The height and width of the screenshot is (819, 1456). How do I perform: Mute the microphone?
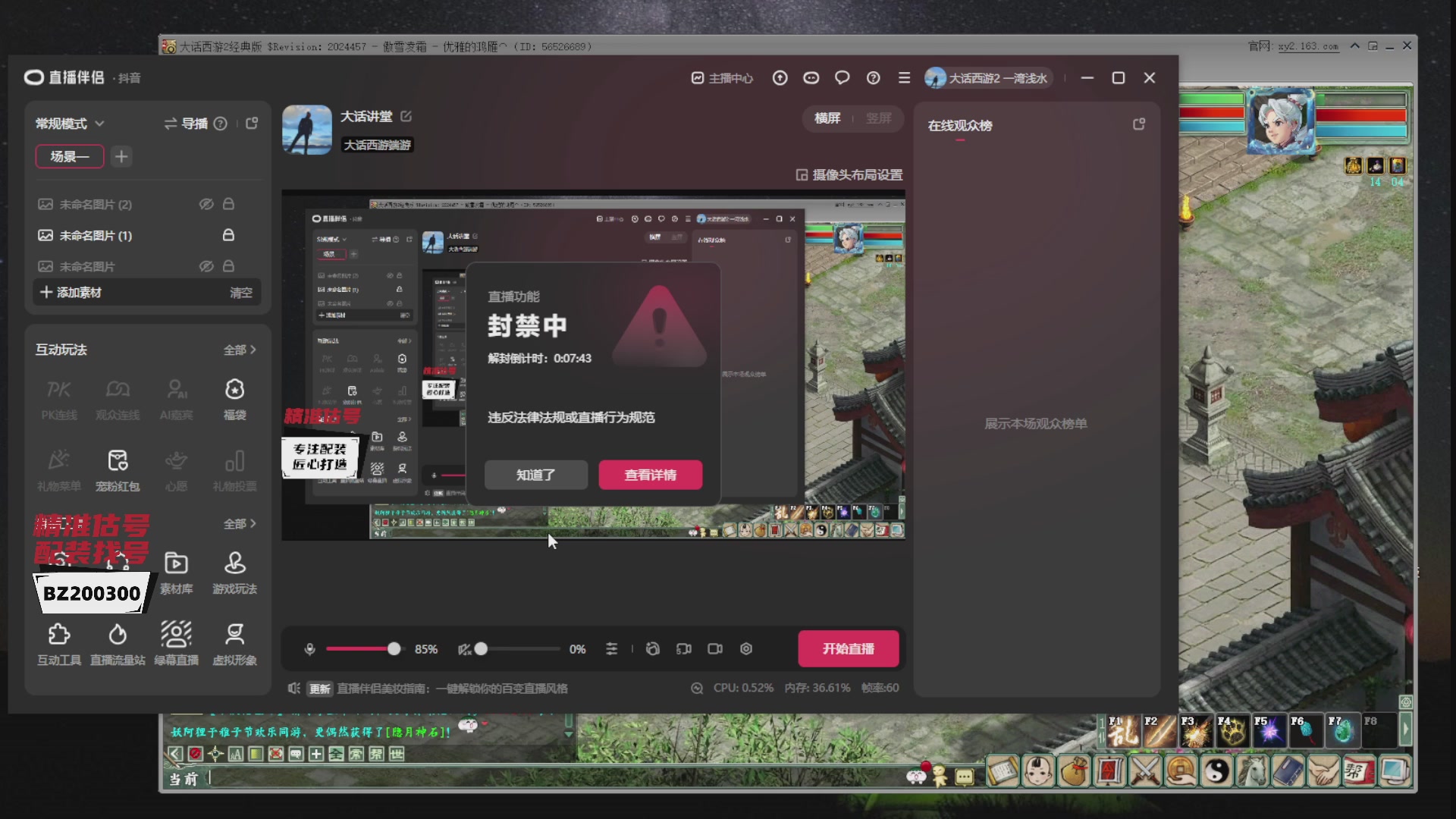(309, 649)
